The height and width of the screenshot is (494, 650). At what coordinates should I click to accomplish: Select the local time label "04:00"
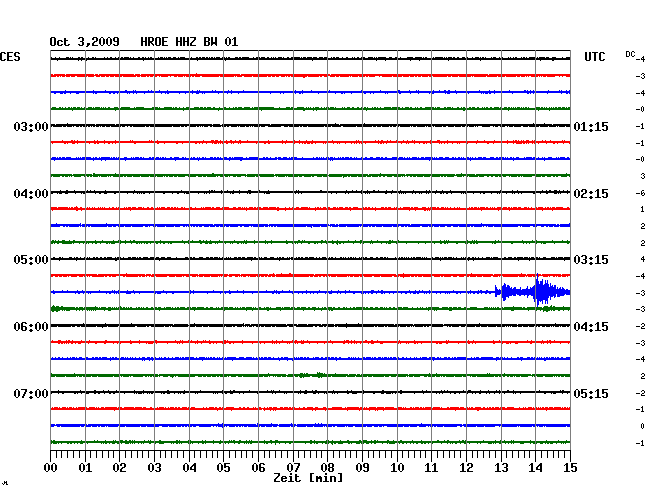click(31, 194)
